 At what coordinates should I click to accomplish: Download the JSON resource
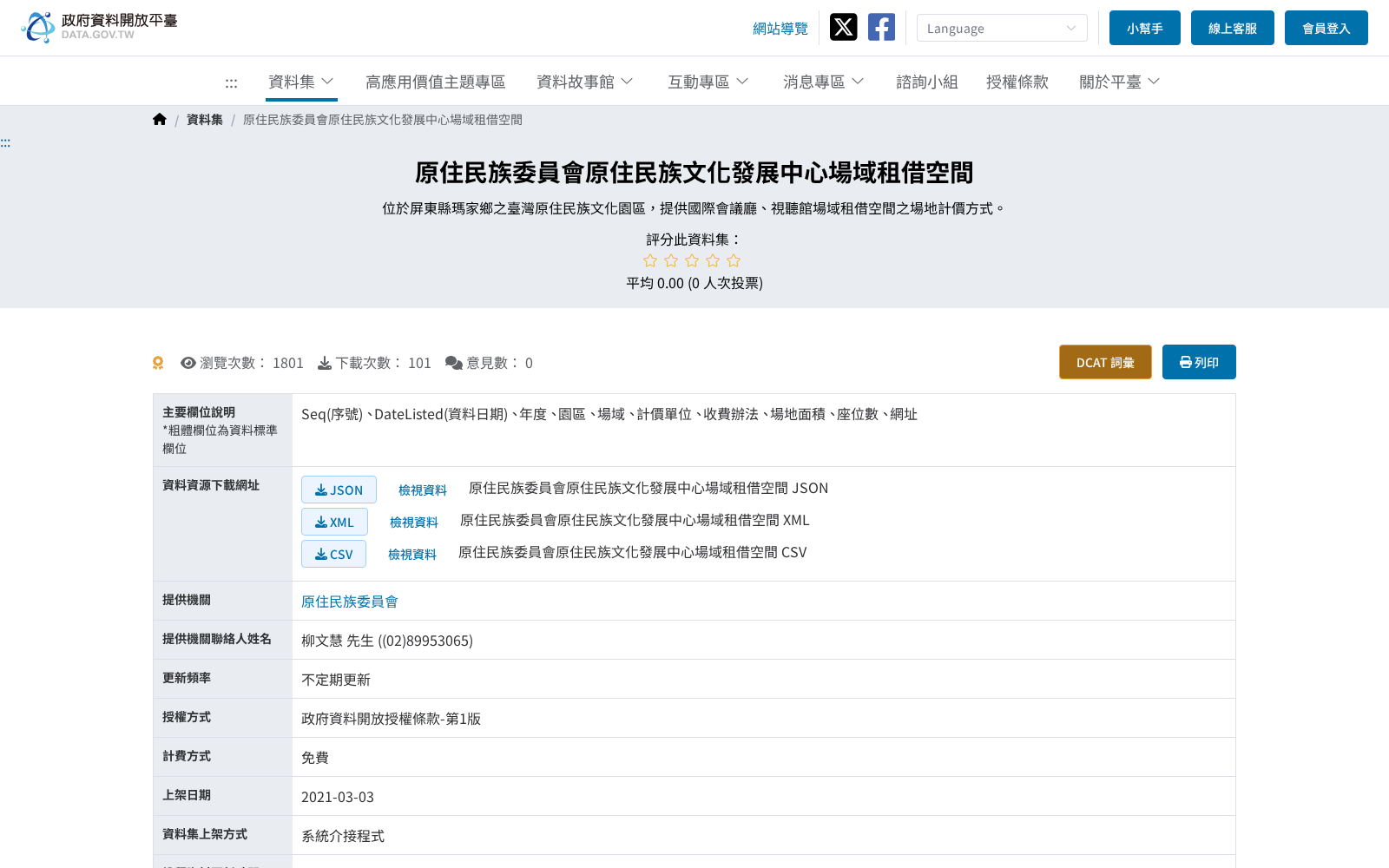coord(339,490)
